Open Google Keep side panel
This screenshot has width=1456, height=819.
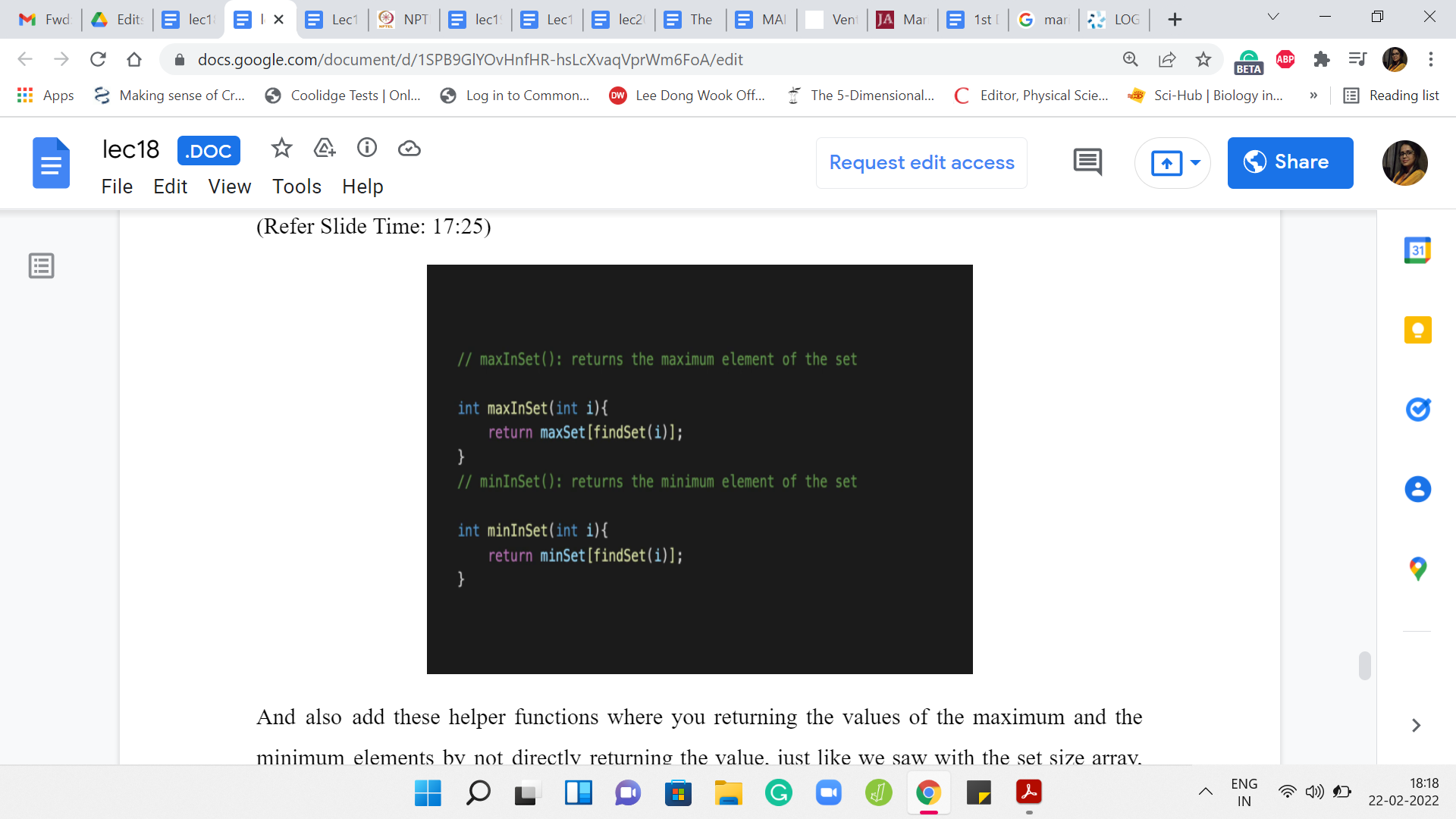pyautogui.click(x=1417, y=330)
